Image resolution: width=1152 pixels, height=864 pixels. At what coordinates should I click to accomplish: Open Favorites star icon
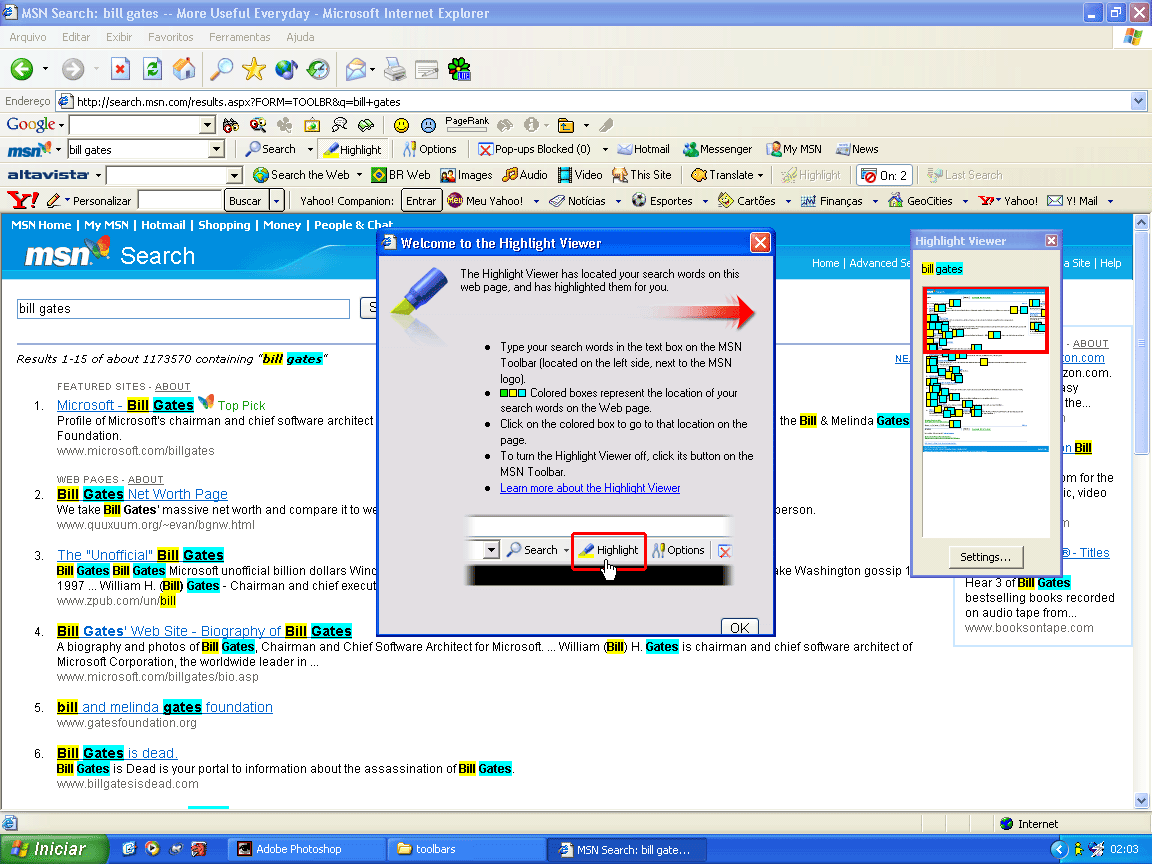point(253,69)
